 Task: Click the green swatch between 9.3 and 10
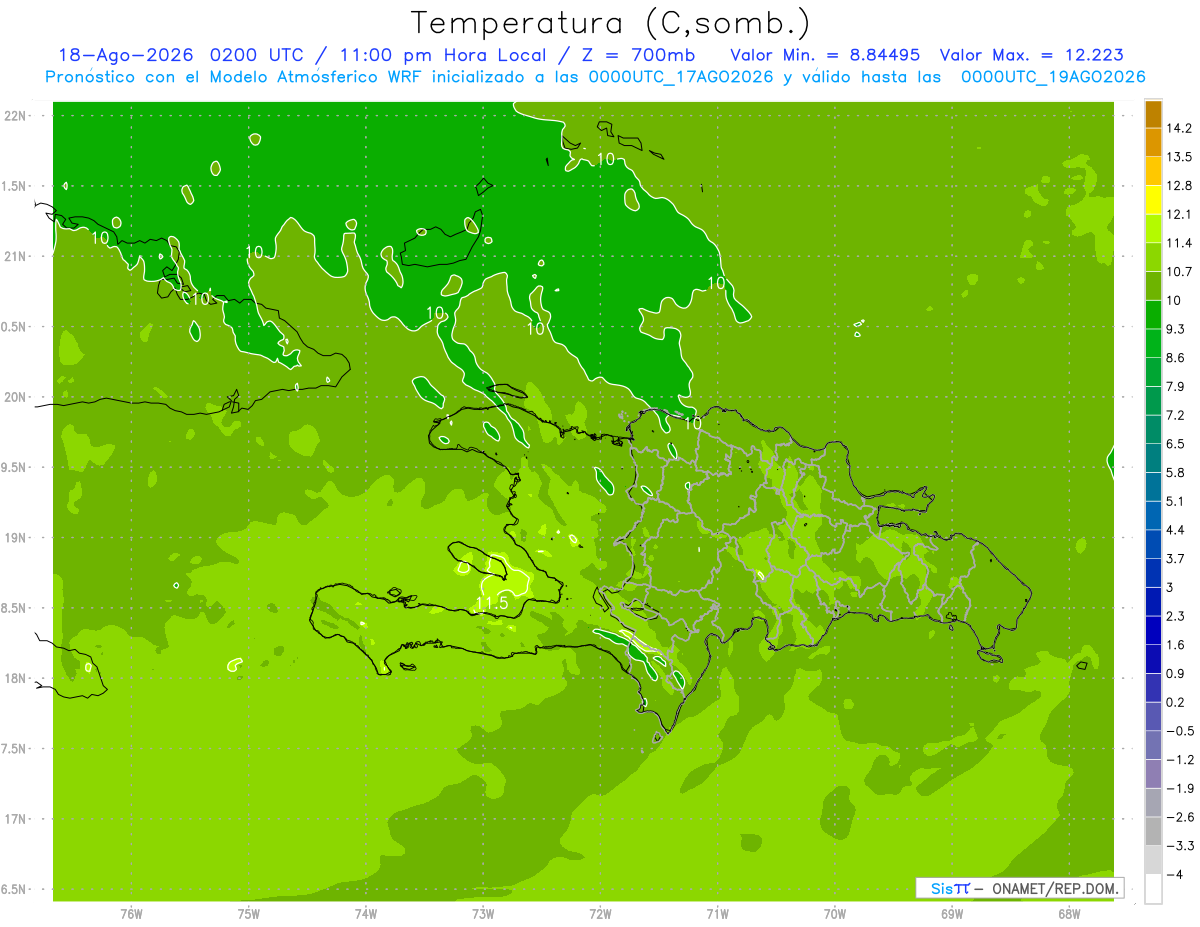[1153, 315]
